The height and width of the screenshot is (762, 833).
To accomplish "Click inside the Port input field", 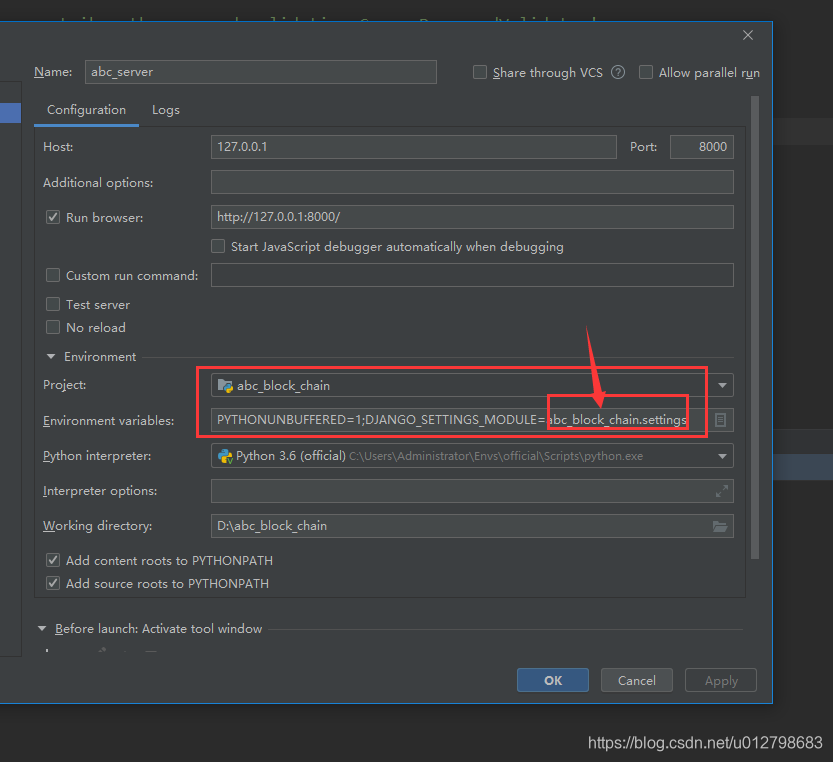I will (x=701, y=146).
